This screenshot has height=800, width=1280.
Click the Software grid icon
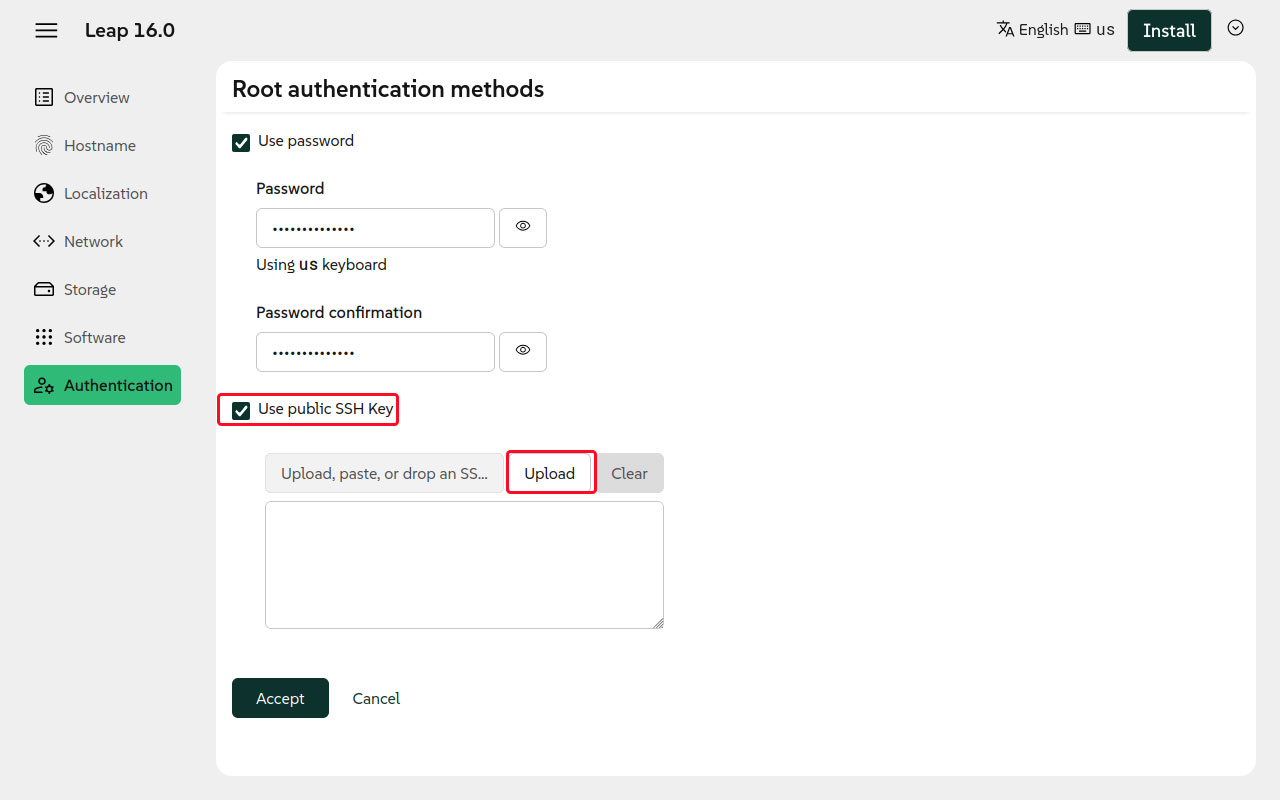(x=44, y=337)
